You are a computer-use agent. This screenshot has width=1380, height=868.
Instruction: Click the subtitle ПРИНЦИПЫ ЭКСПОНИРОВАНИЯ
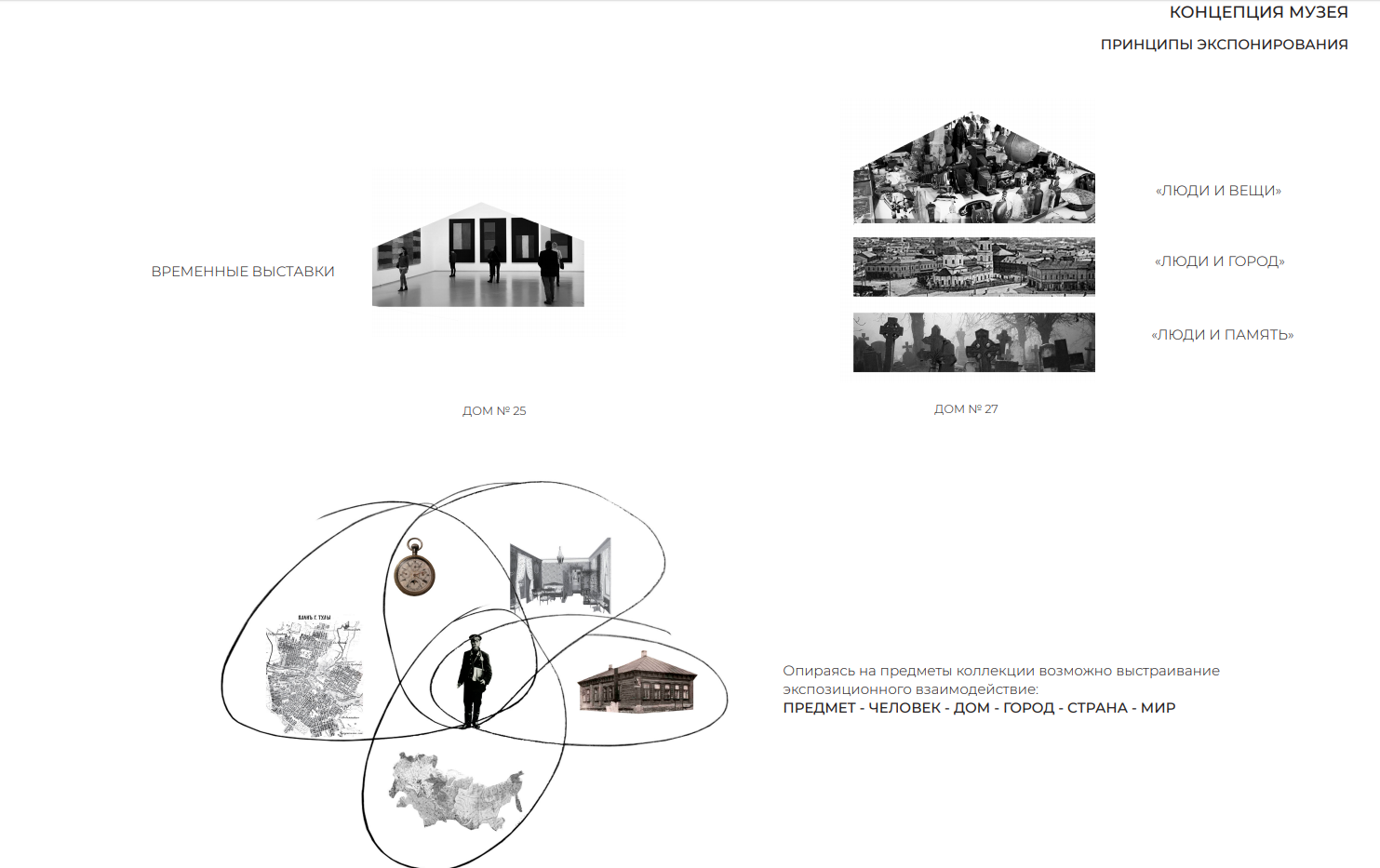(1224, 45)
